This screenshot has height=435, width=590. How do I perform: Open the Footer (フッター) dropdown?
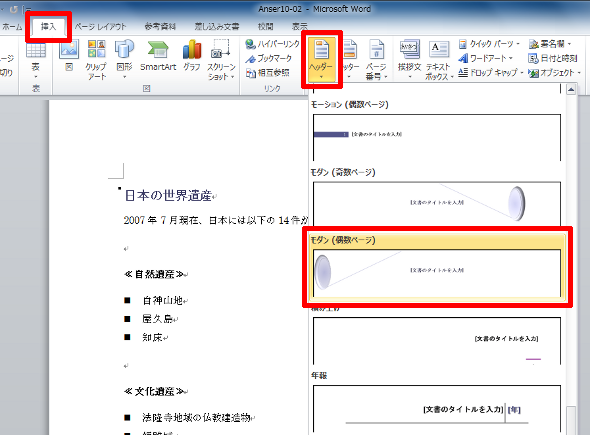(x=350, y=60)
